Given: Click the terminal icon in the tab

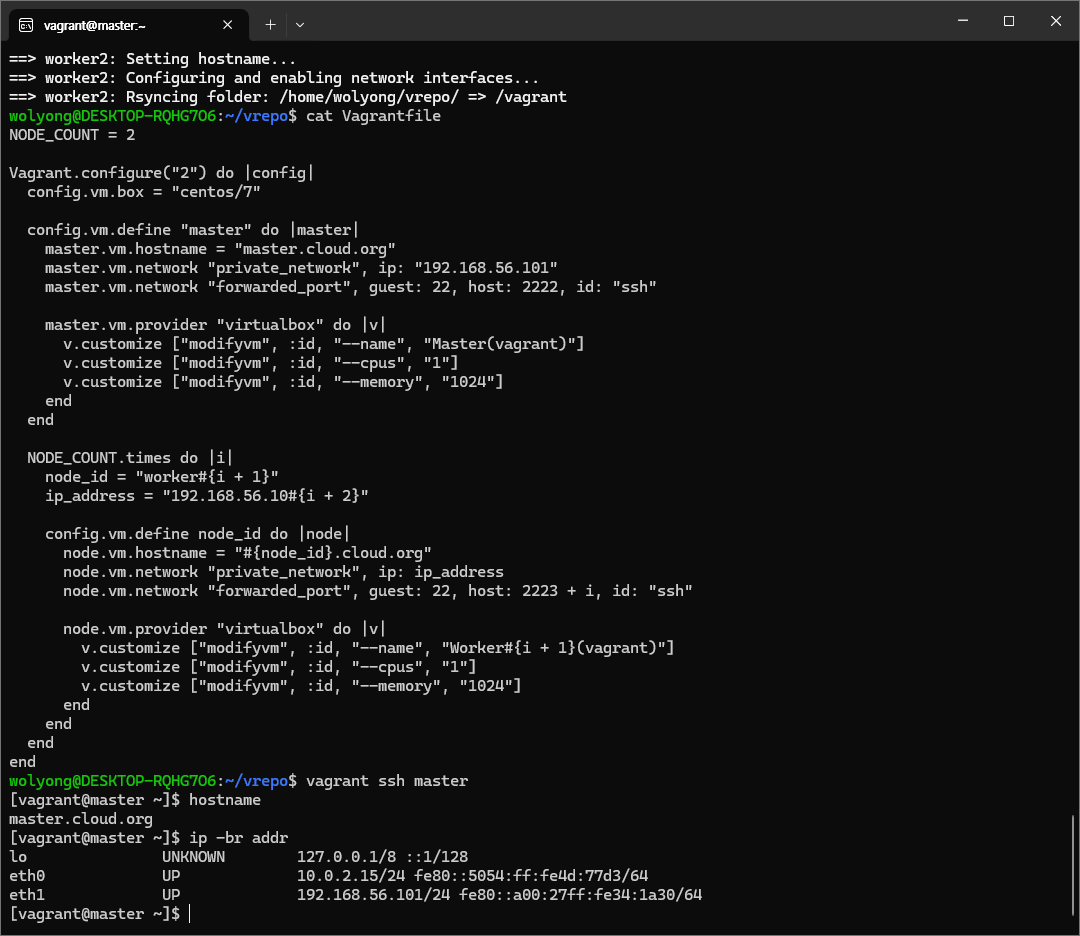Looking at the screenshot, I should [26, 24].
